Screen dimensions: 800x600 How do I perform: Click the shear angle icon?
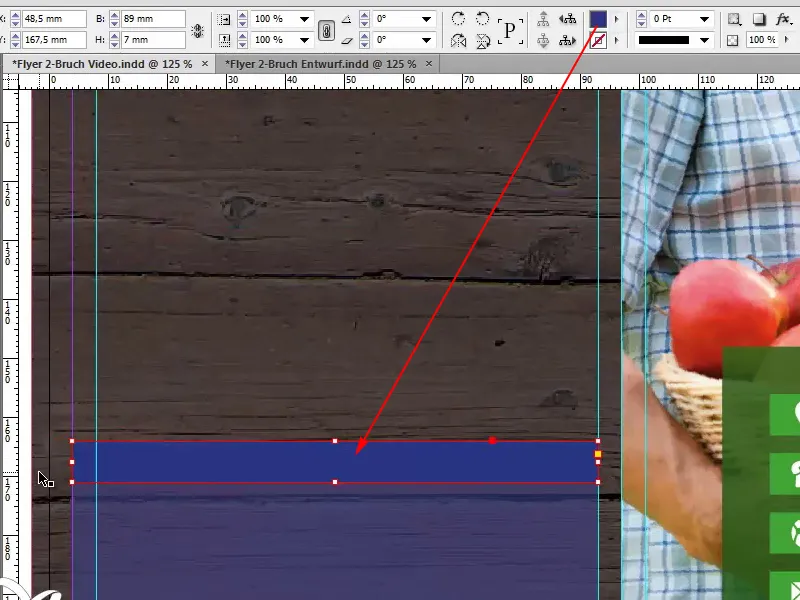click(x=346, y=40)
